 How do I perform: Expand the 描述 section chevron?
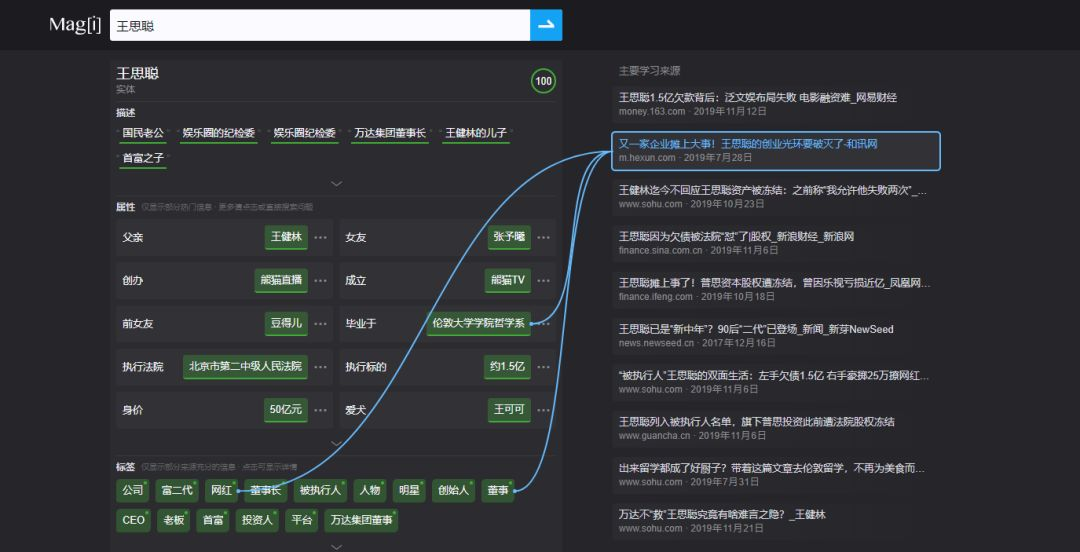click(336, 183)
